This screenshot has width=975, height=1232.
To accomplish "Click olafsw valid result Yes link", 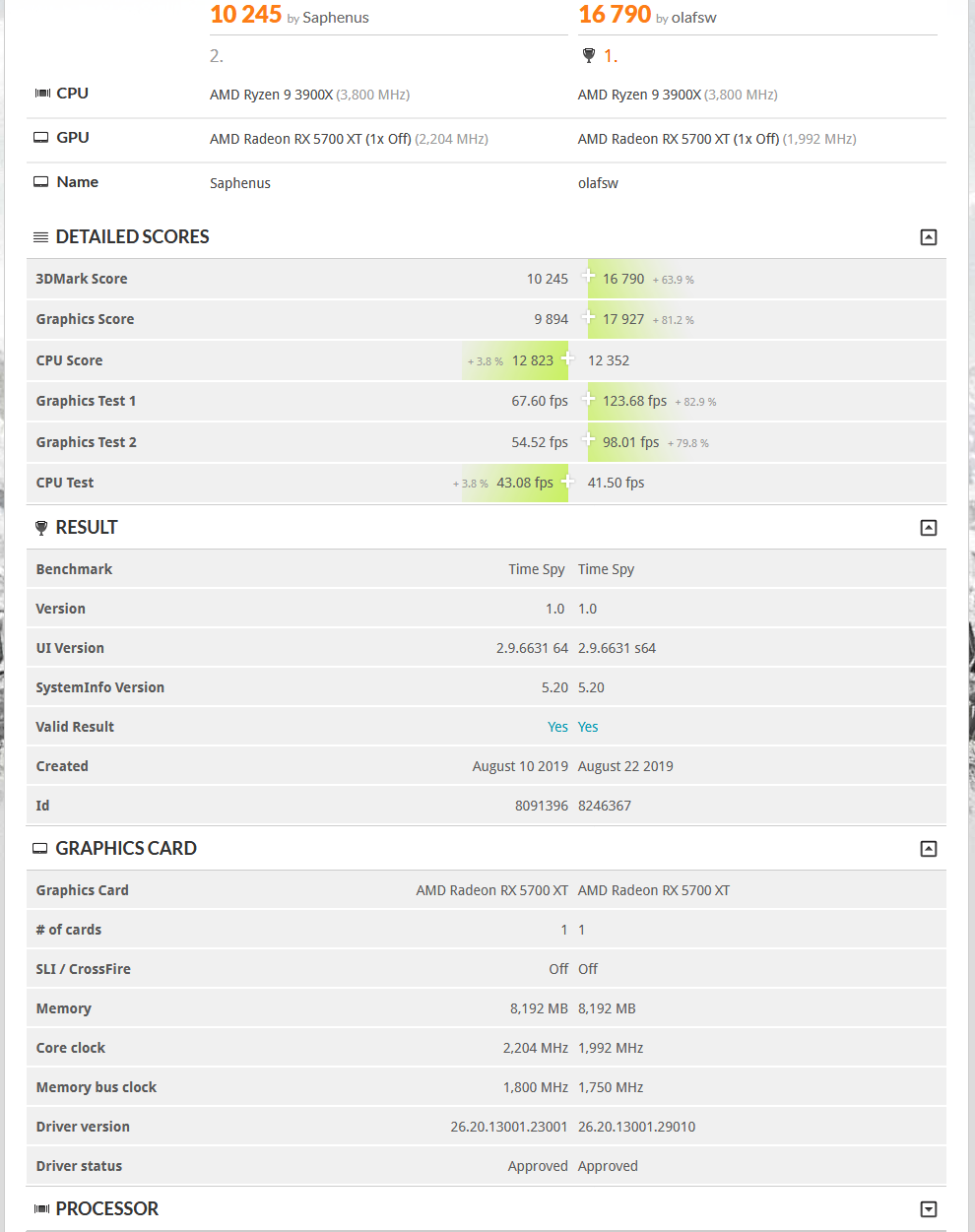I will click(588, 727).
